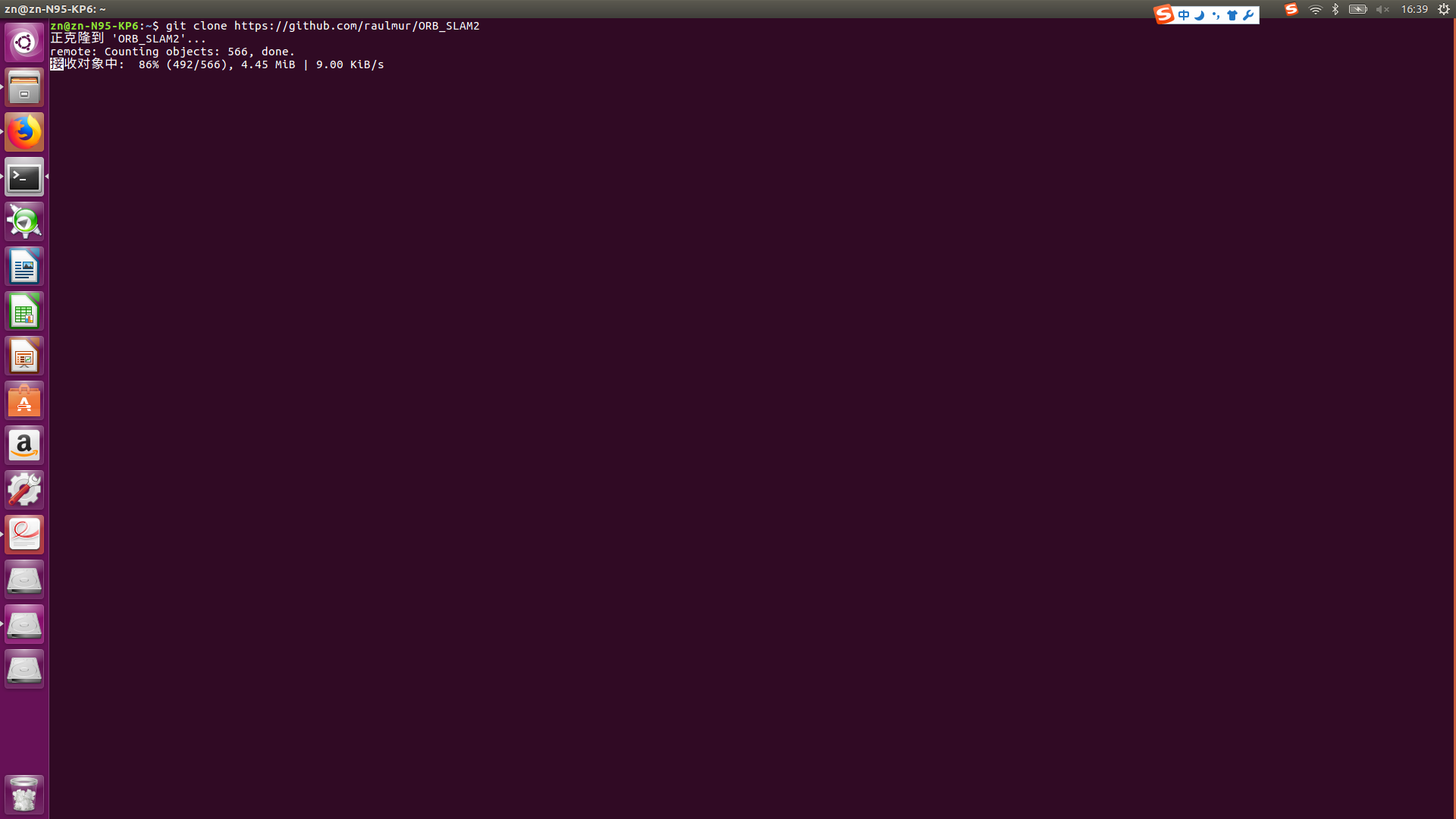Viewport: 1456px width, 819px height.
Task: Open the Bluetooth indicator menu
Action: click(x=1335, y=10)
